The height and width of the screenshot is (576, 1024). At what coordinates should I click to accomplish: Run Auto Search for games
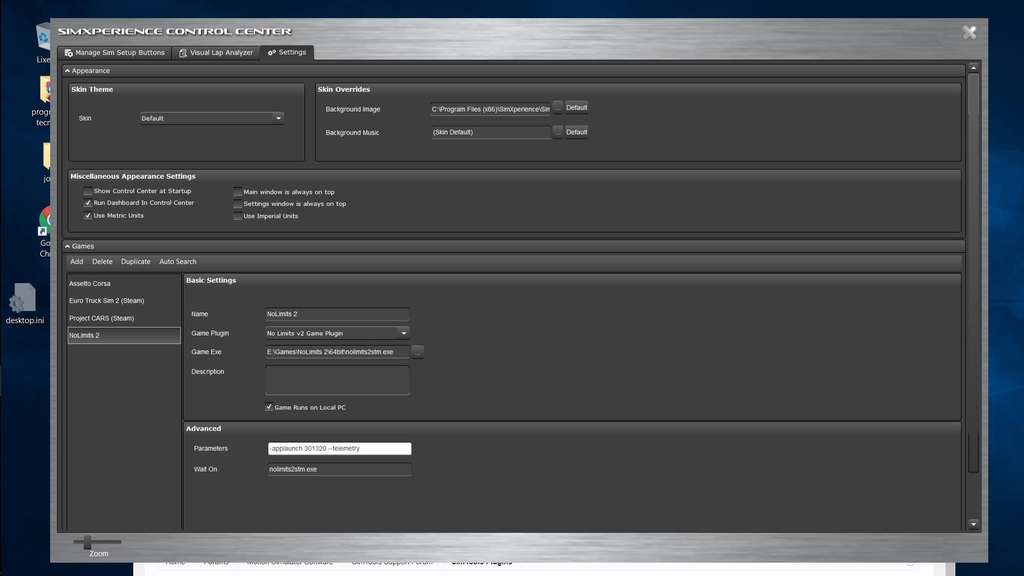point(178,262)
